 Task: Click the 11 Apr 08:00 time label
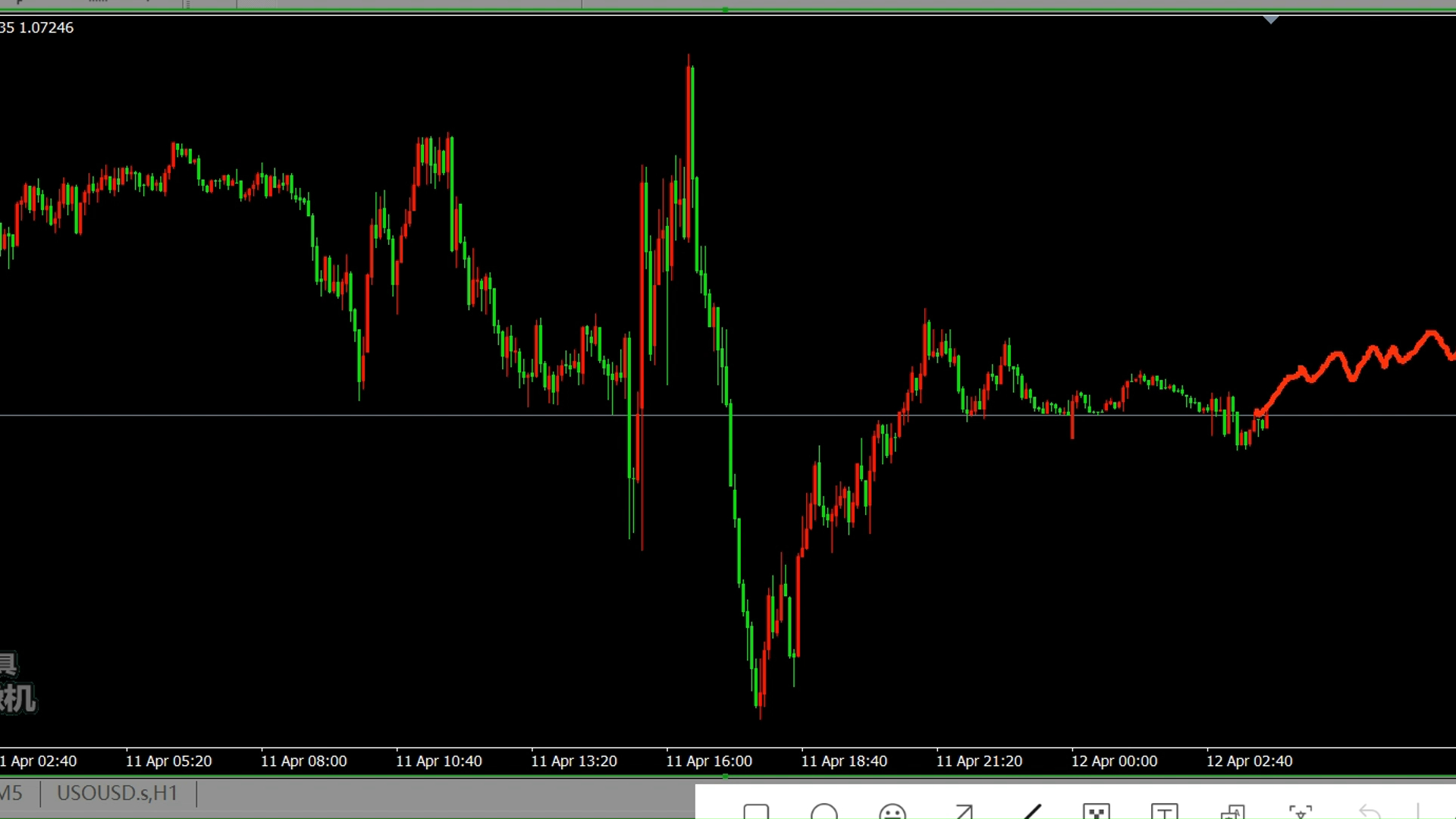point(303,761)
